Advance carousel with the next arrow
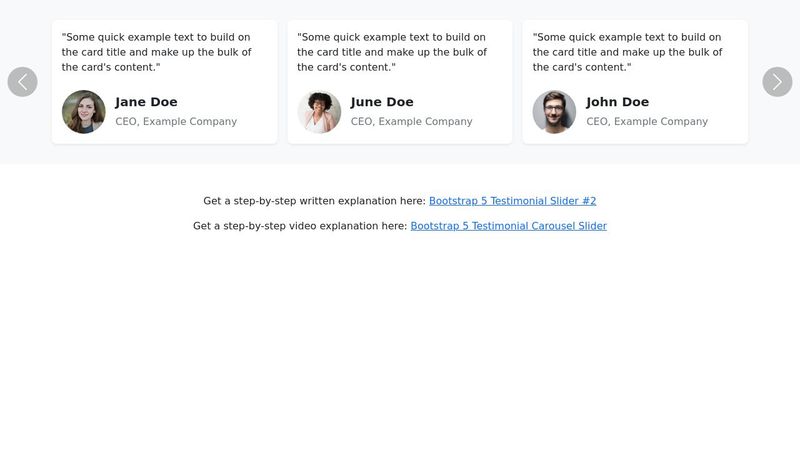 [777, 82]
